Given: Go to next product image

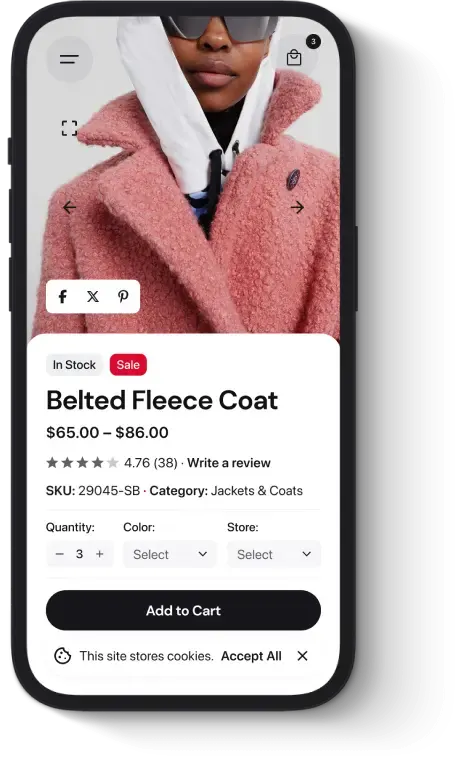Looking at the screenshot, I should tap(297, 207).
